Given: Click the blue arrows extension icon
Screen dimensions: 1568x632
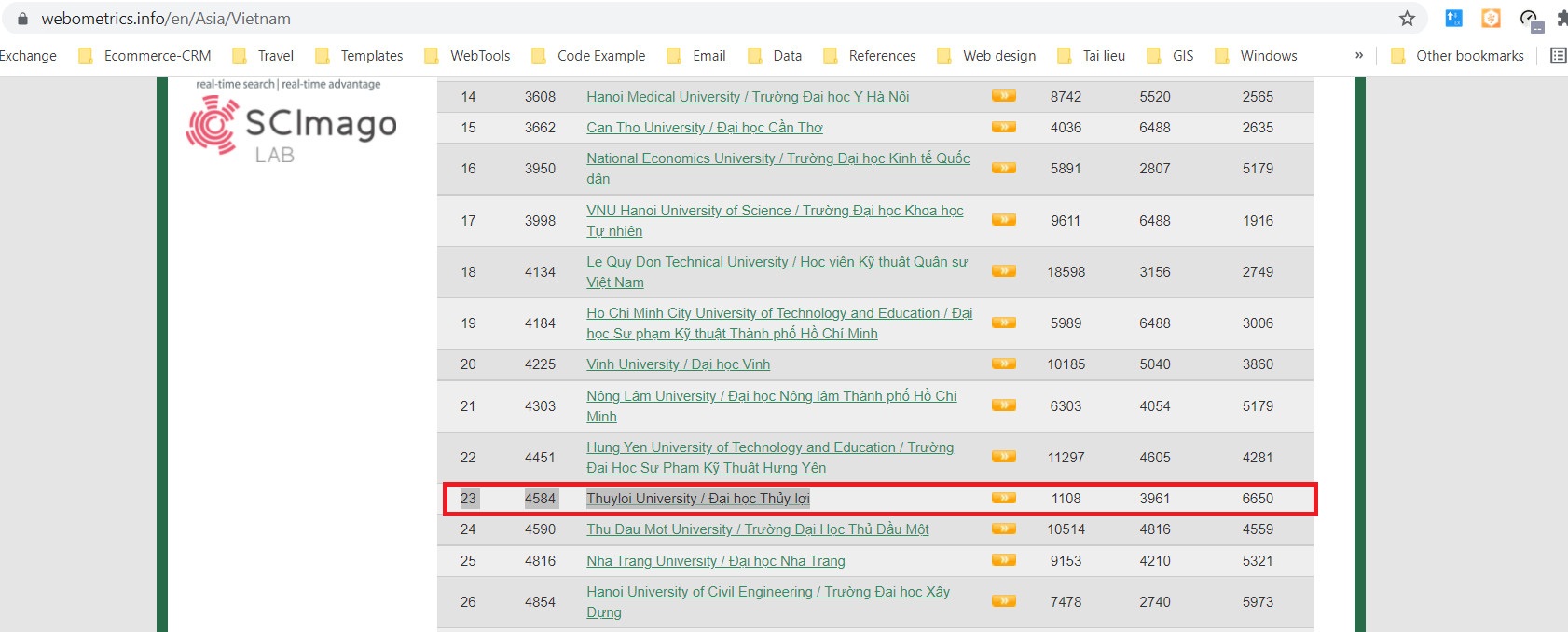Looking at the screenshot, I should 1453,19.
